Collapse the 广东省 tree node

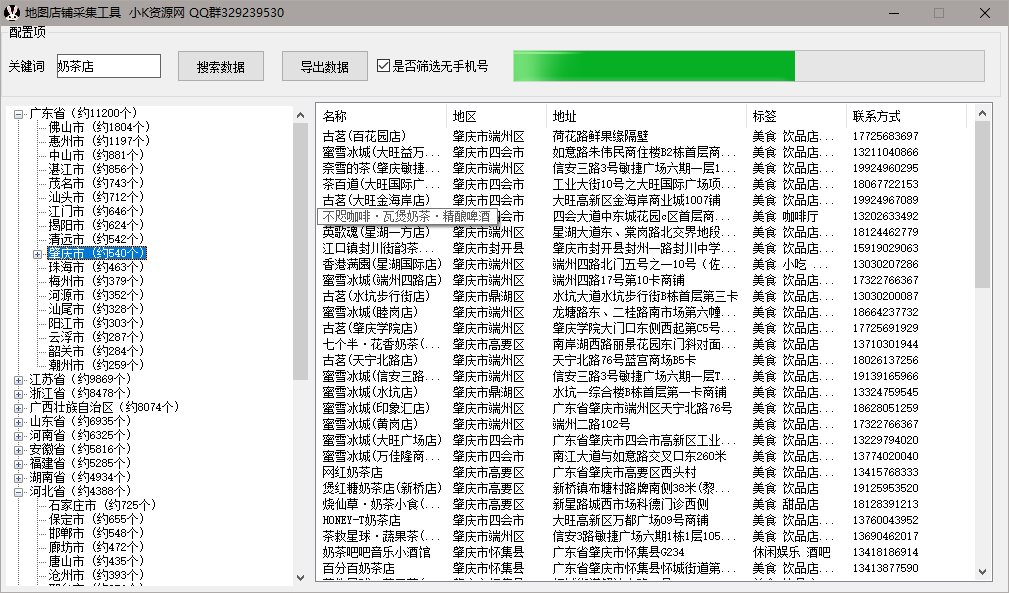(19, 114)
